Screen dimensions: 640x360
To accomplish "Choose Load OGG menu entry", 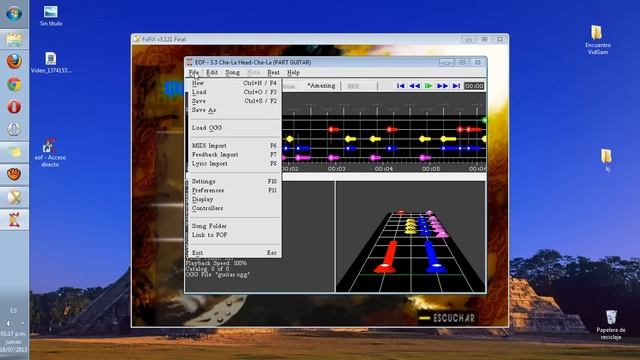I will (x=233, y=128).
